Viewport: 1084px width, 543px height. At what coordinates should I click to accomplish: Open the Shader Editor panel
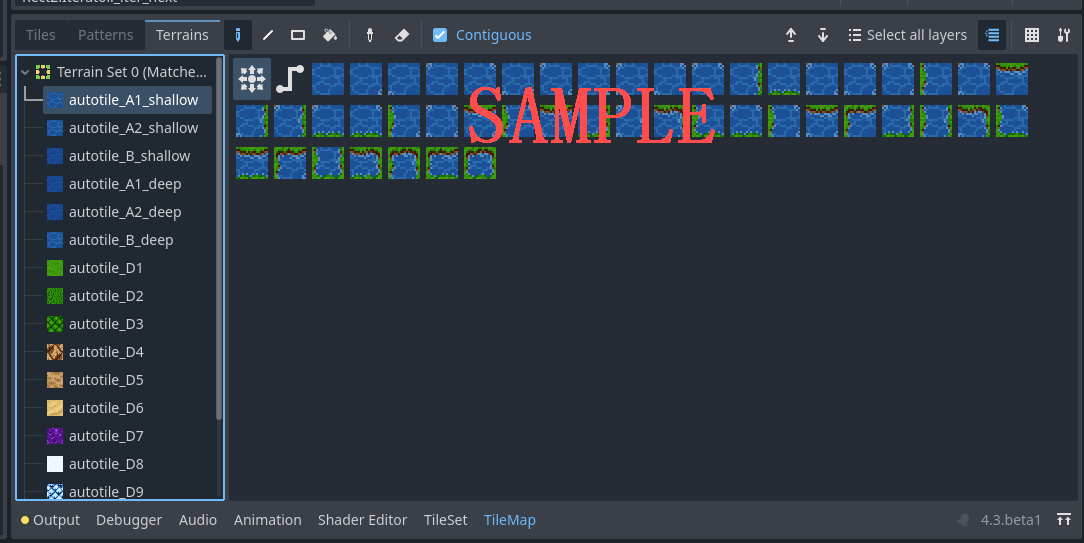click(362, 519)
